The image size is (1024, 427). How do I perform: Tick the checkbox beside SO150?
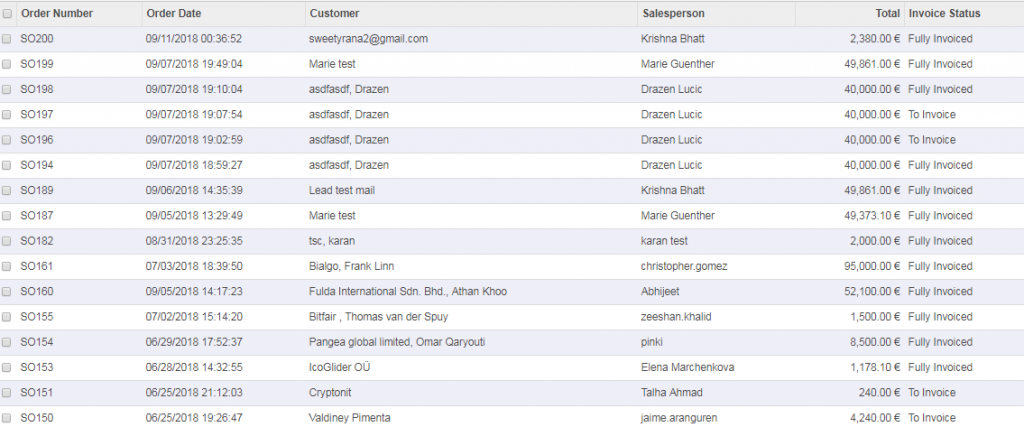click(8, 417)
